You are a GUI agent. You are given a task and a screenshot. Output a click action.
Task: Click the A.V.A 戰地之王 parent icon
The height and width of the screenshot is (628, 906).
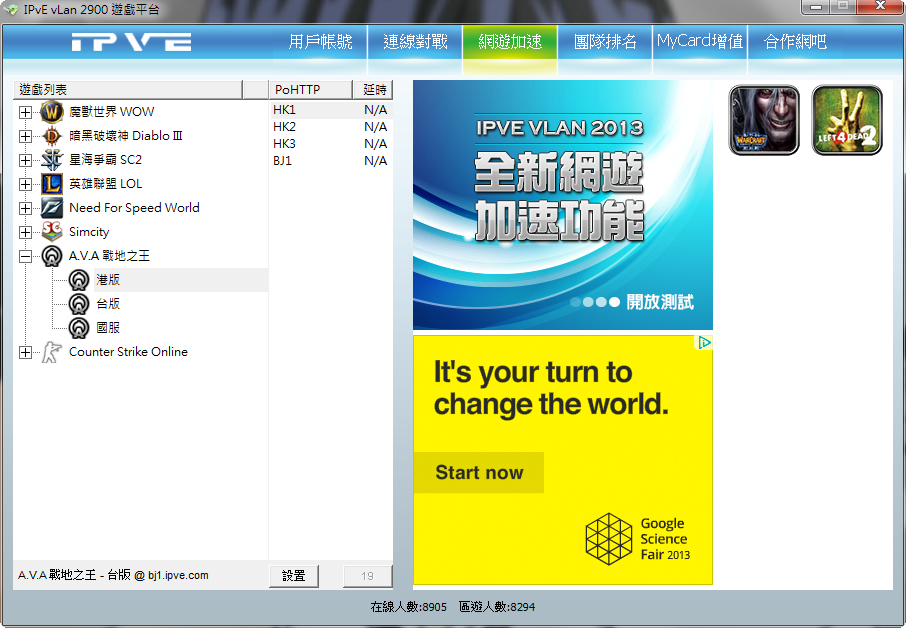tap(51, 256)
